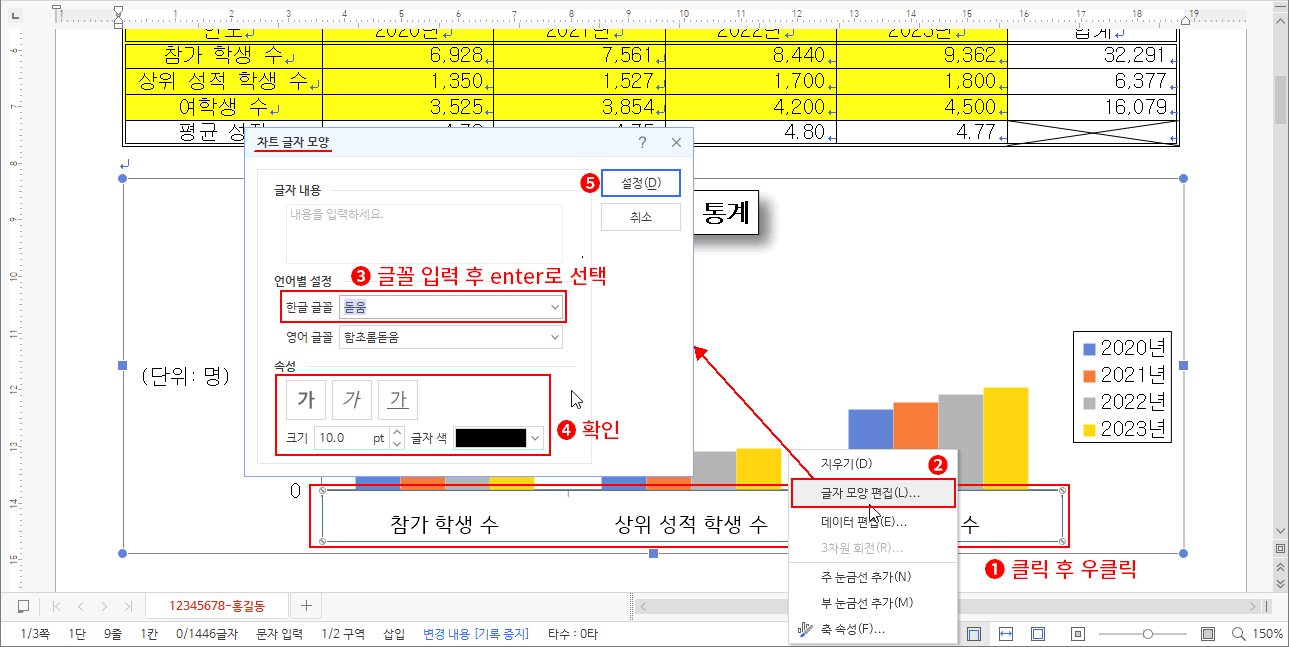Toggle bold 가 attribute in 속성

pos(306,399)
